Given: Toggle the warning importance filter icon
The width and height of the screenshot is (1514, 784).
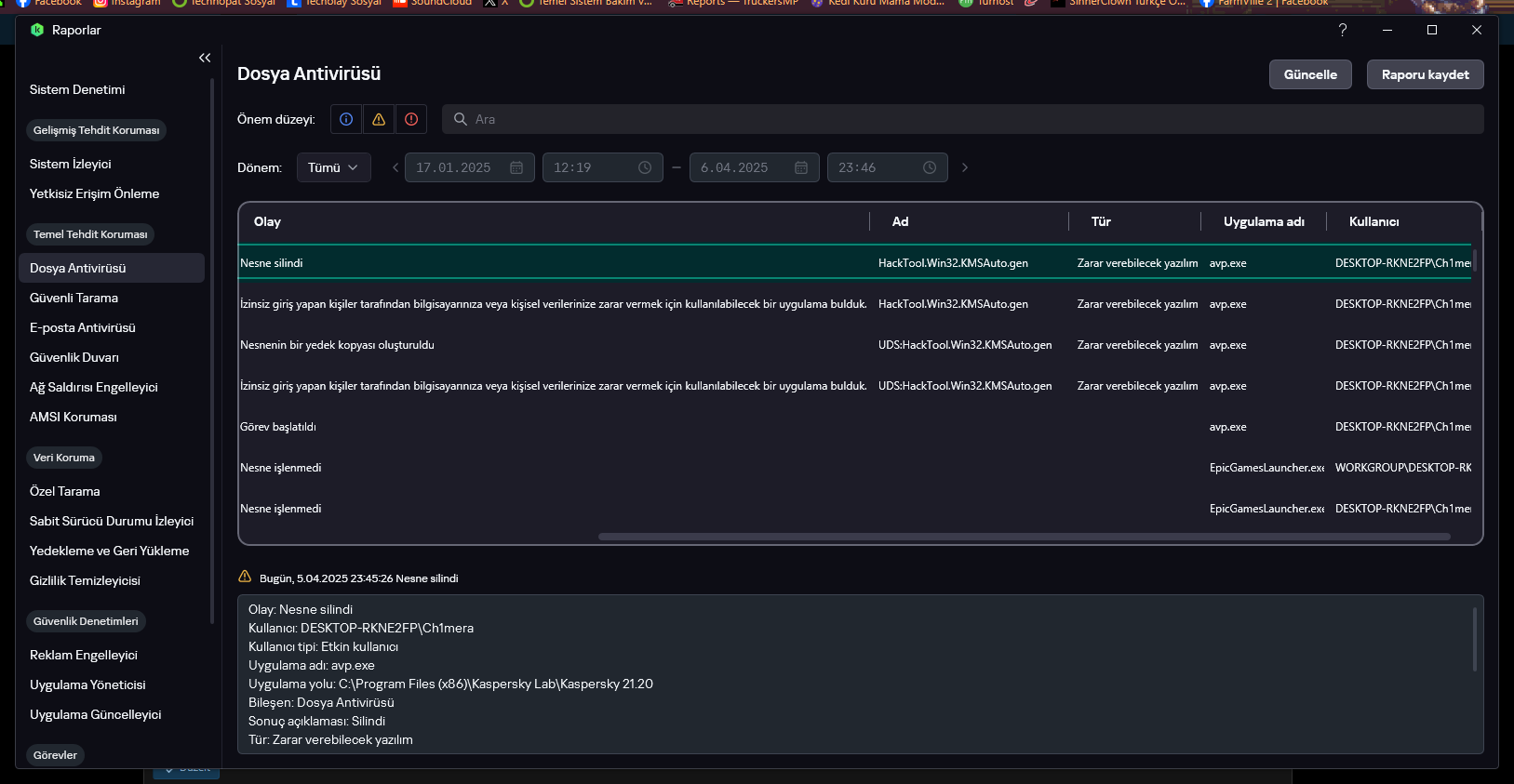Looking at the screenshot, I should tap(379, 119).
